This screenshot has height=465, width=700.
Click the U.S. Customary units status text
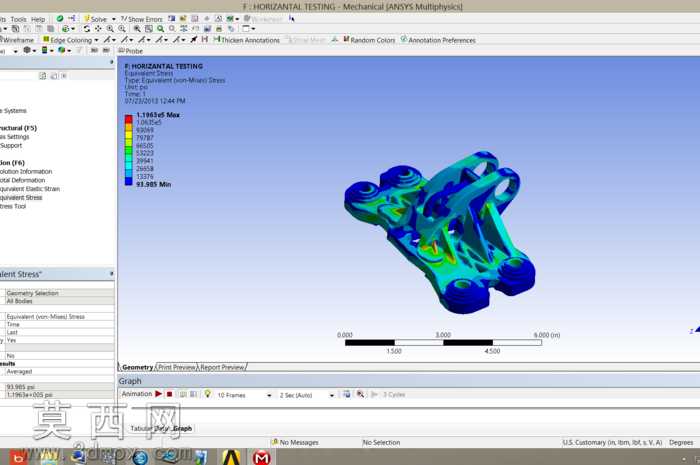tap(612, 442)
